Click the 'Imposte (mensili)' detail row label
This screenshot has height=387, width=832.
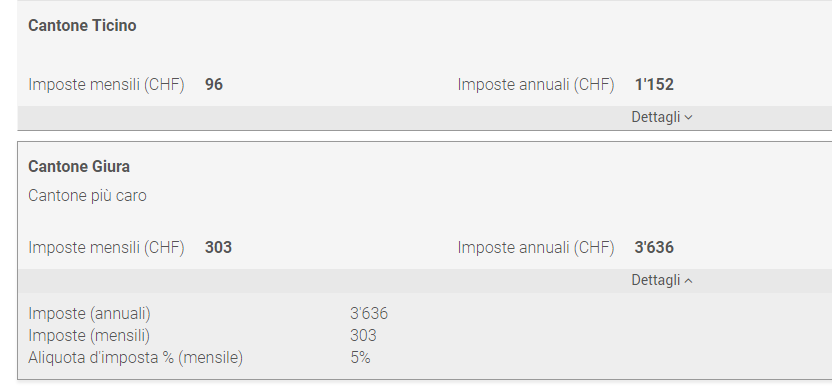89,336
